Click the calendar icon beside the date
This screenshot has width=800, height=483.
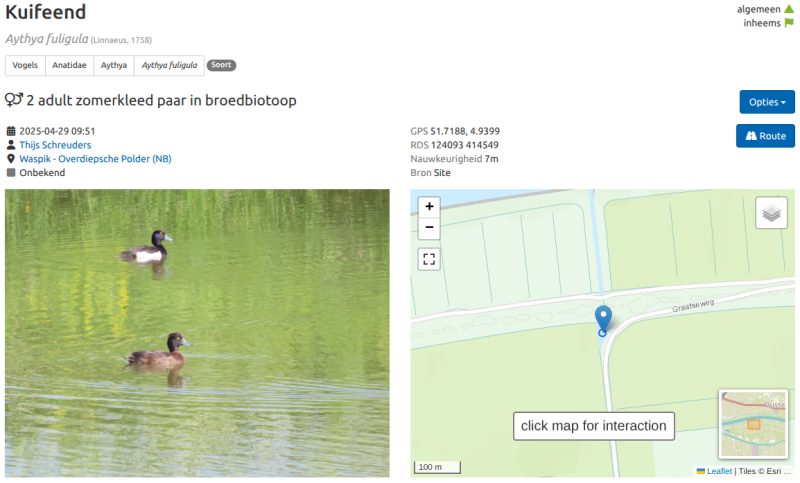(x=11, y=131)
